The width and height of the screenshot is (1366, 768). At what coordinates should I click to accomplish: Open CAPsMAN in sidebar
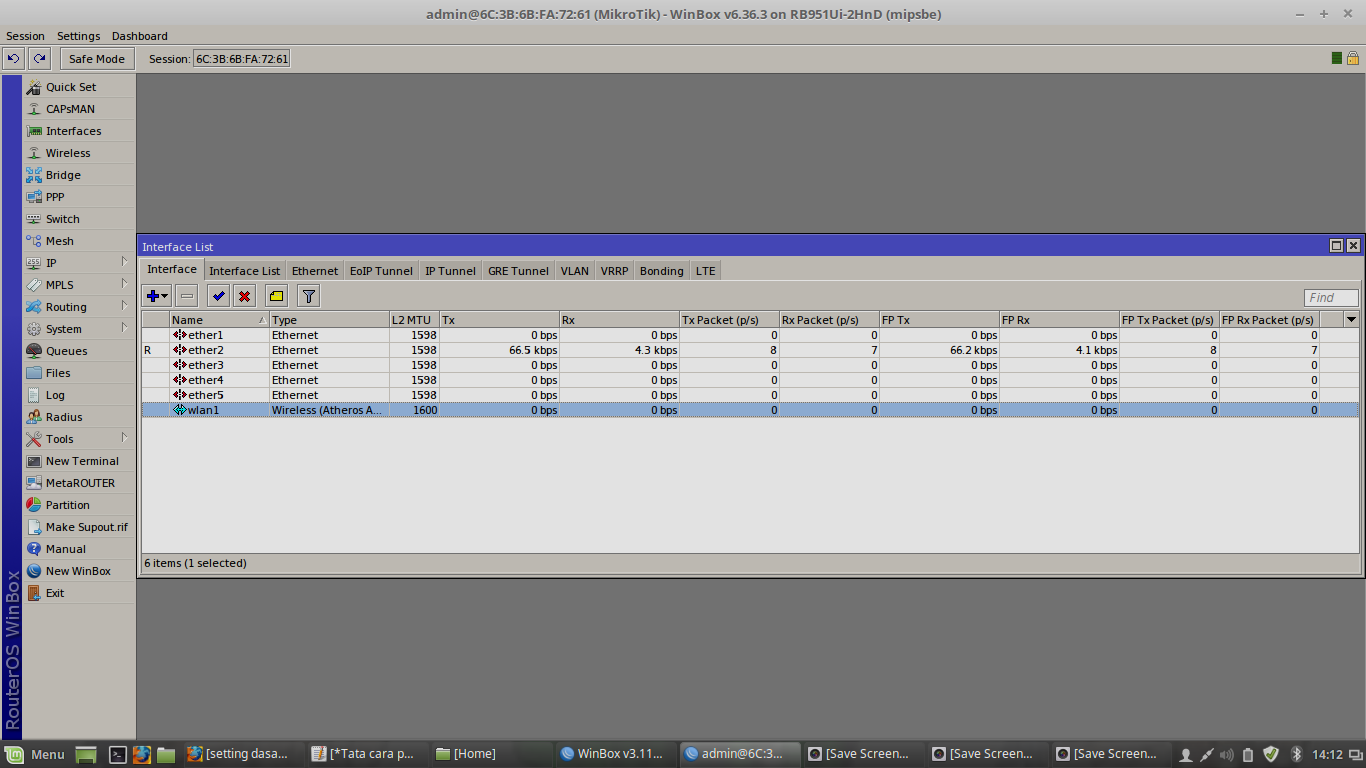[x=79, y=109]
